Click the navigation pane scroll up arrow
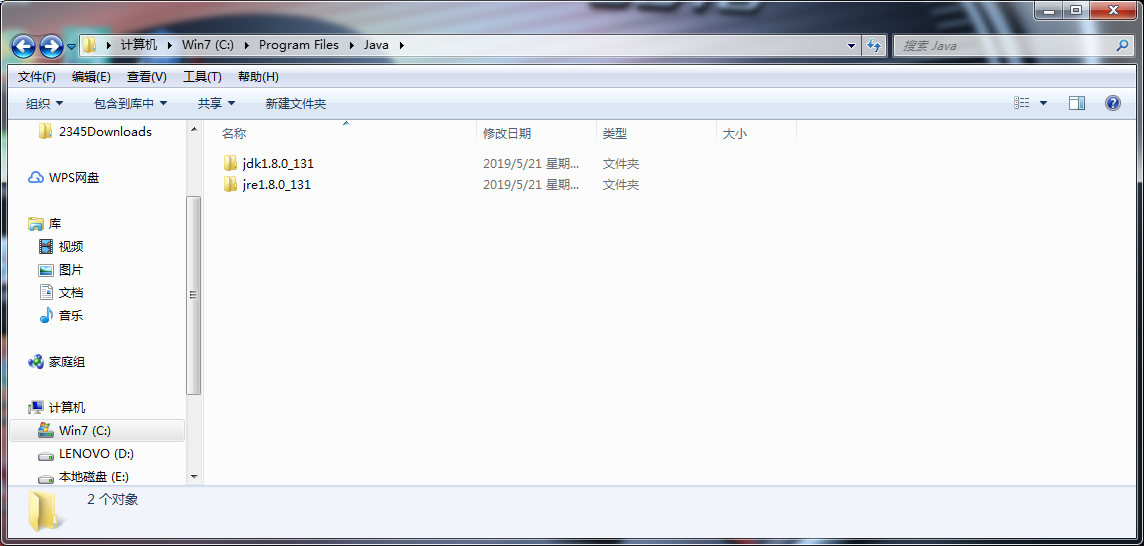Viewport: 1144px width, 546px height. [193, 130]
